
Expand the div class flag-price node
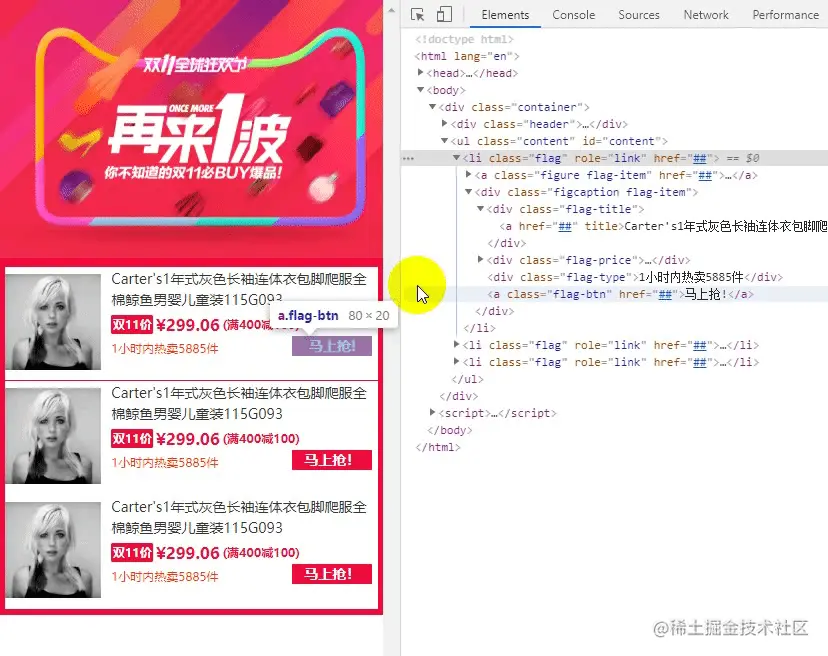tap(480, 259)
